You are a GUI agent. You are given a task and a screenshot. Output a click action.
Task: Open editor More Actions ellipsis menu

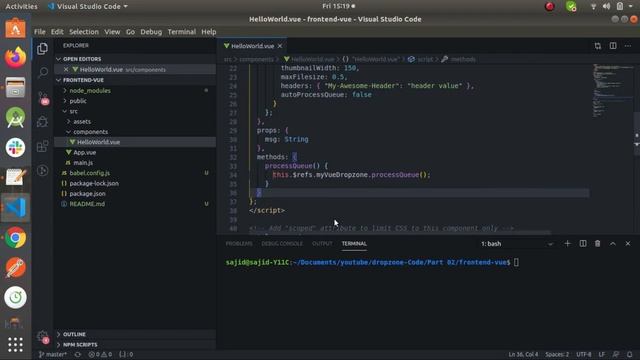coord(628,46)
